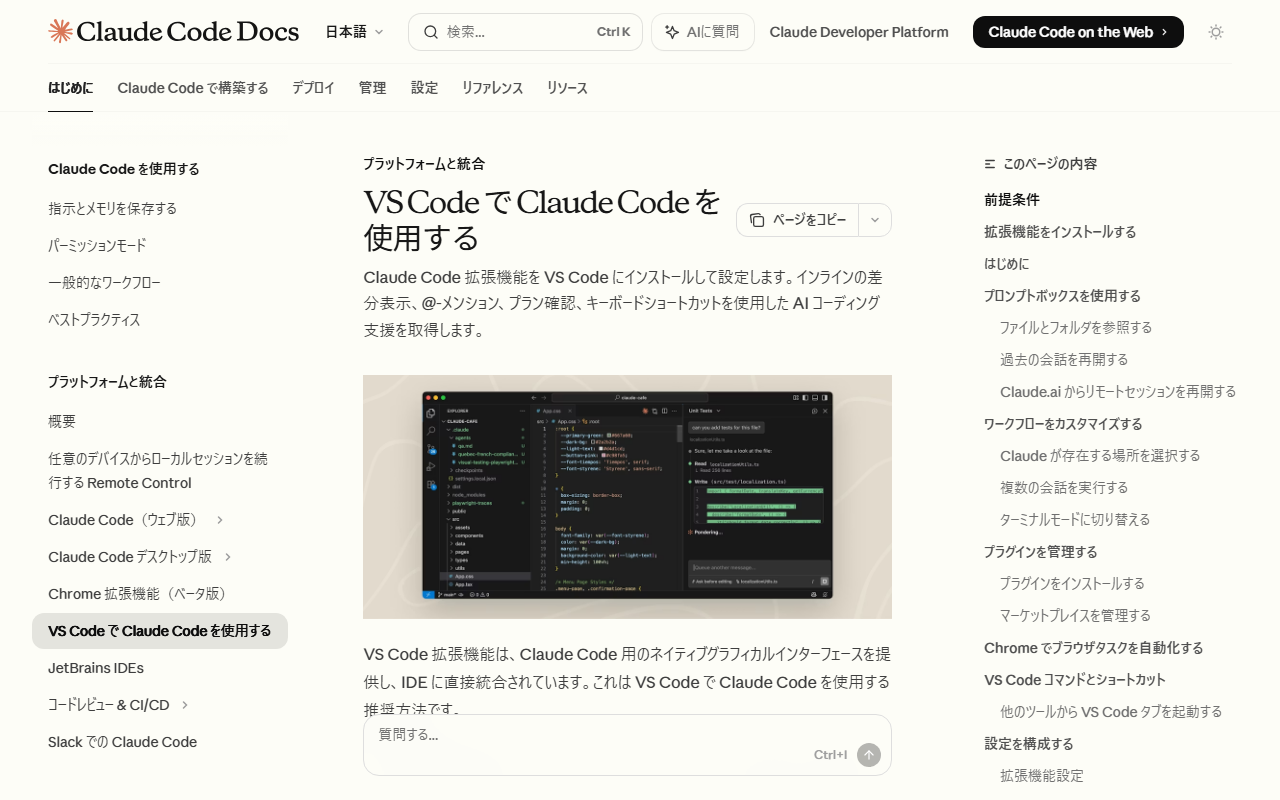The width and height of the screenshot is (1280, 800).
Task: Select the sparkle icon on AIに質問
Action: pyautogui.click(x=674, y=32)
